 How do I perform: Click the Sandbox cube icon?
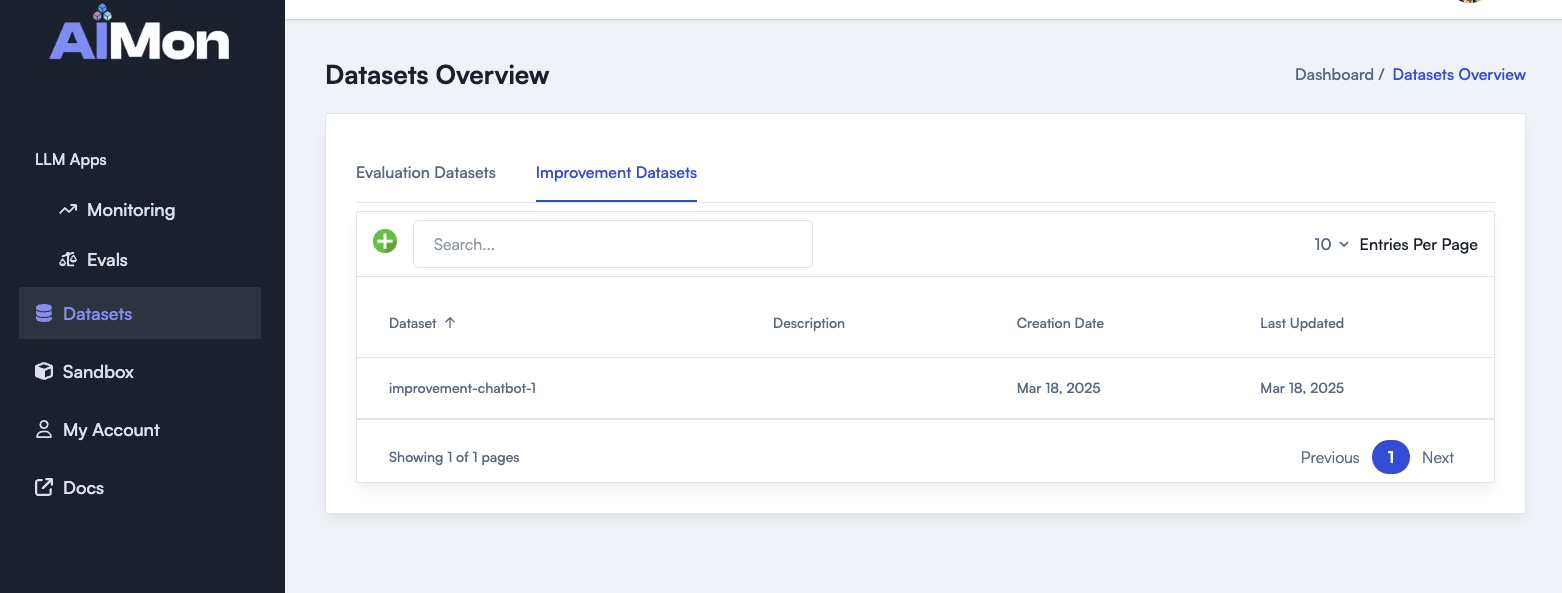tap(44, 372)
